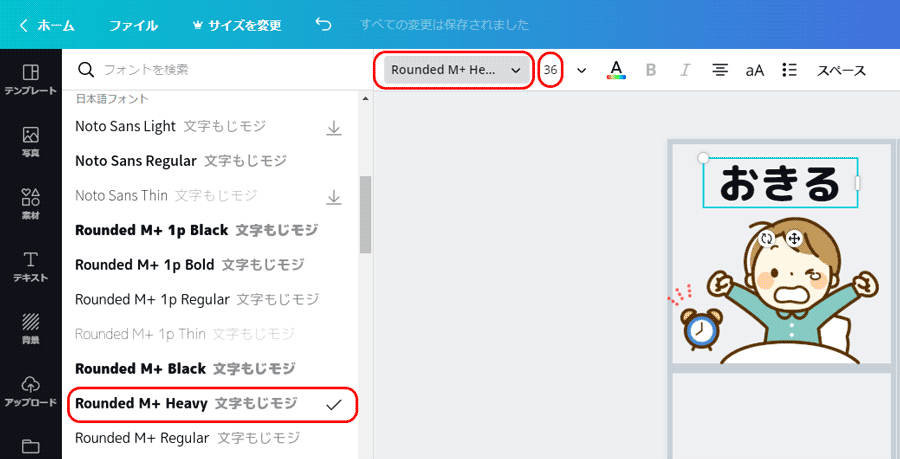
Task: Download the Noto Sans Thin font
Action: click(x=333, y=197)
